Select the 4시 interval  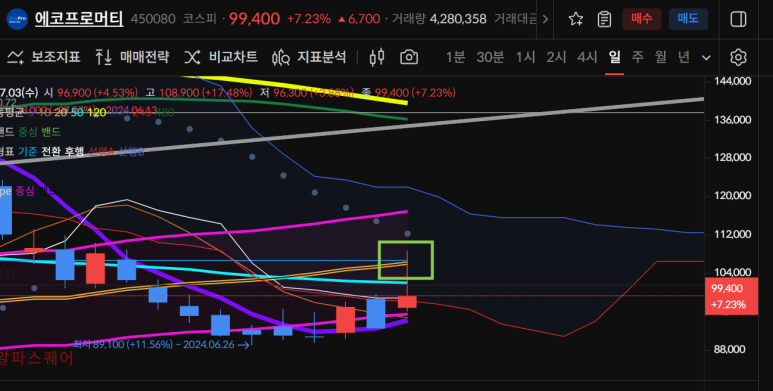coord(587,57)
